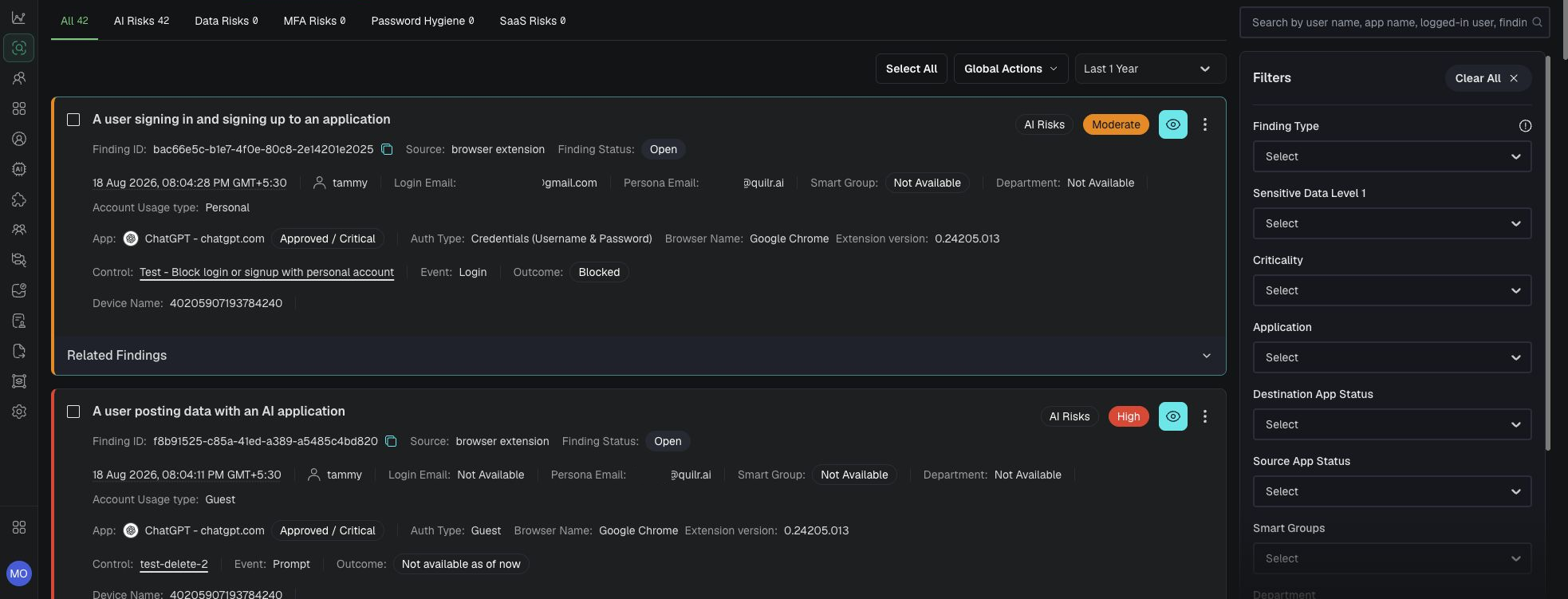Open the Test - Block login or signup control link
The width and height of the screenshot is (1568, 599).
click(x=266, y=272)
